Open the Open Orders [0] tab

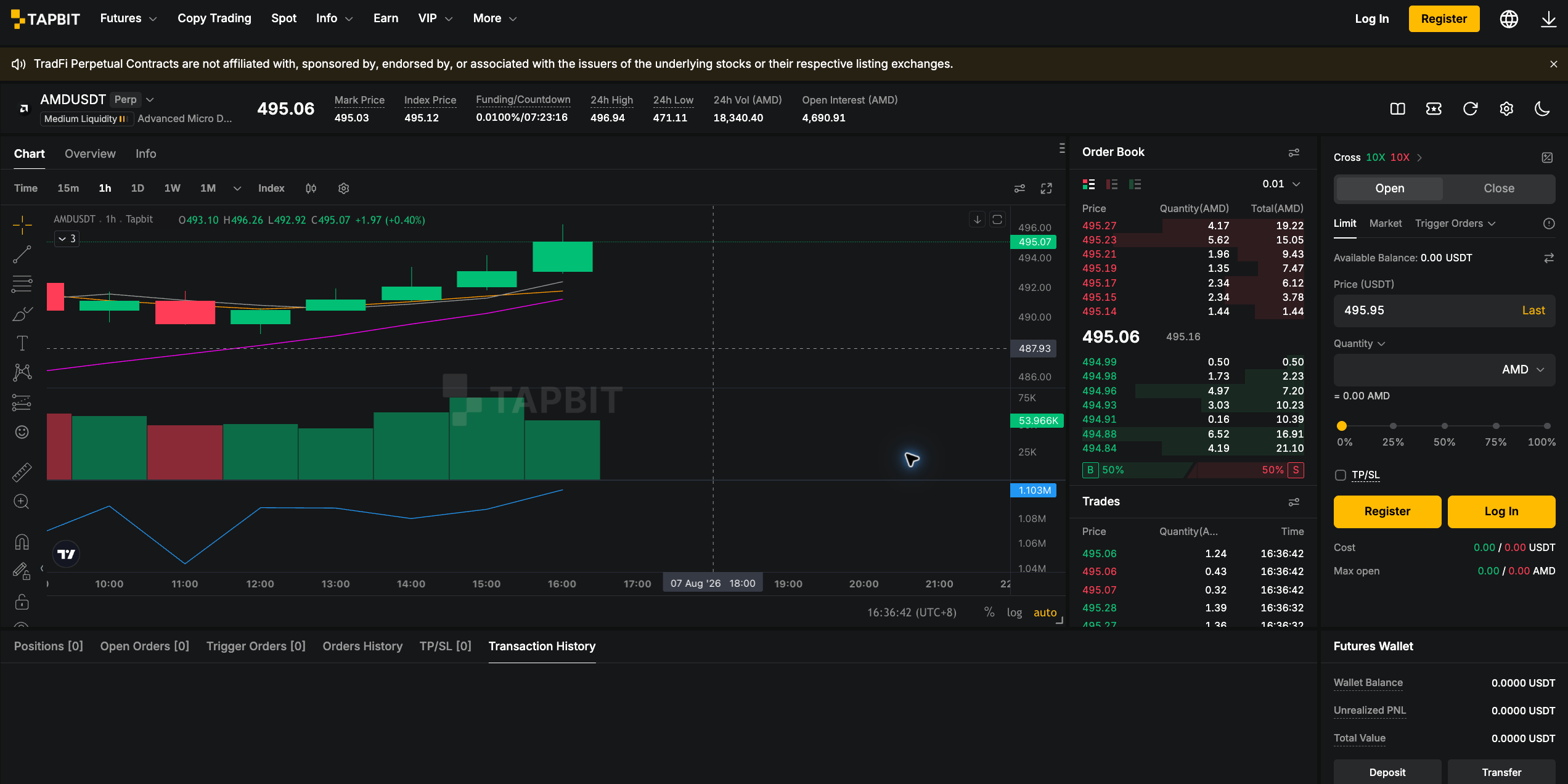click(x=145, y=647)
